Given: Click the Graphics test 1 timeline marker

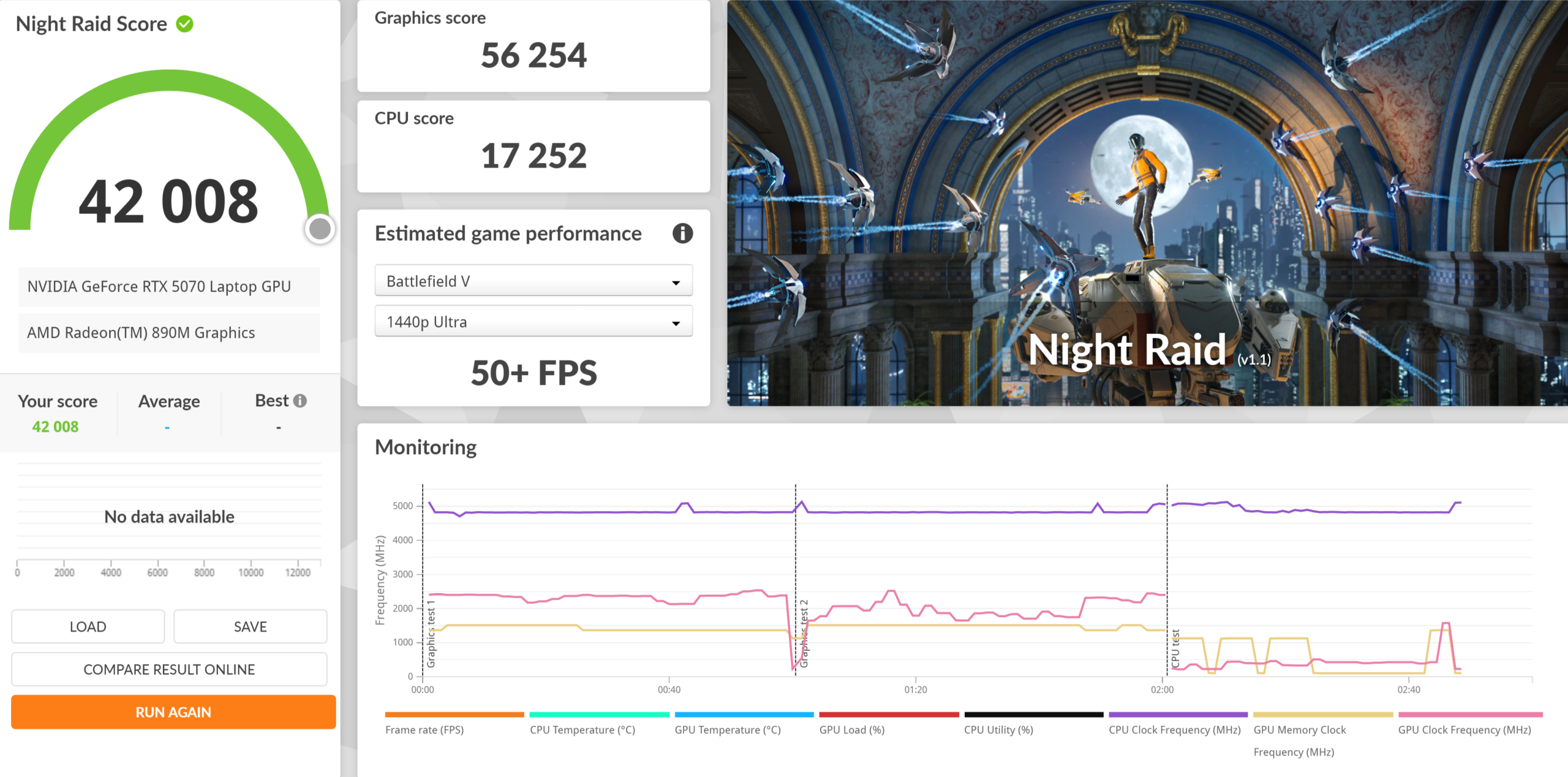Looking at the screenshot, I should point(431,634).
